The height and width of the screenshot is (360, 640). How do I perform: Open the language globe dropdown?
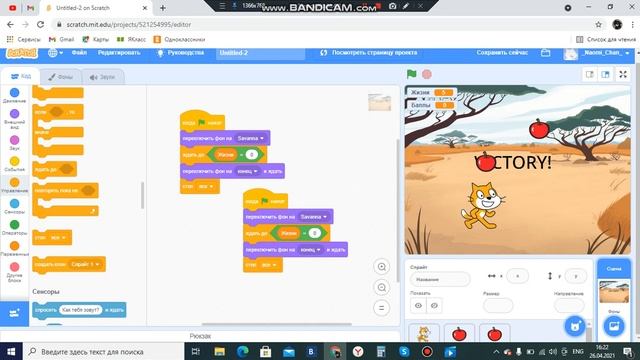[x=56, y=53]
